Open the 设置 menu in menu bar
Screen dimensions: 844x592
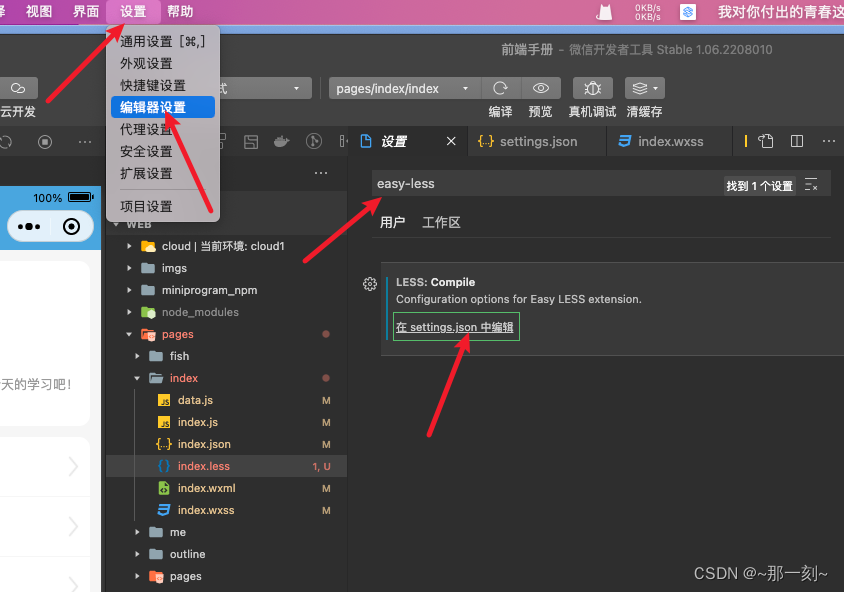click(x=133, y=11)
